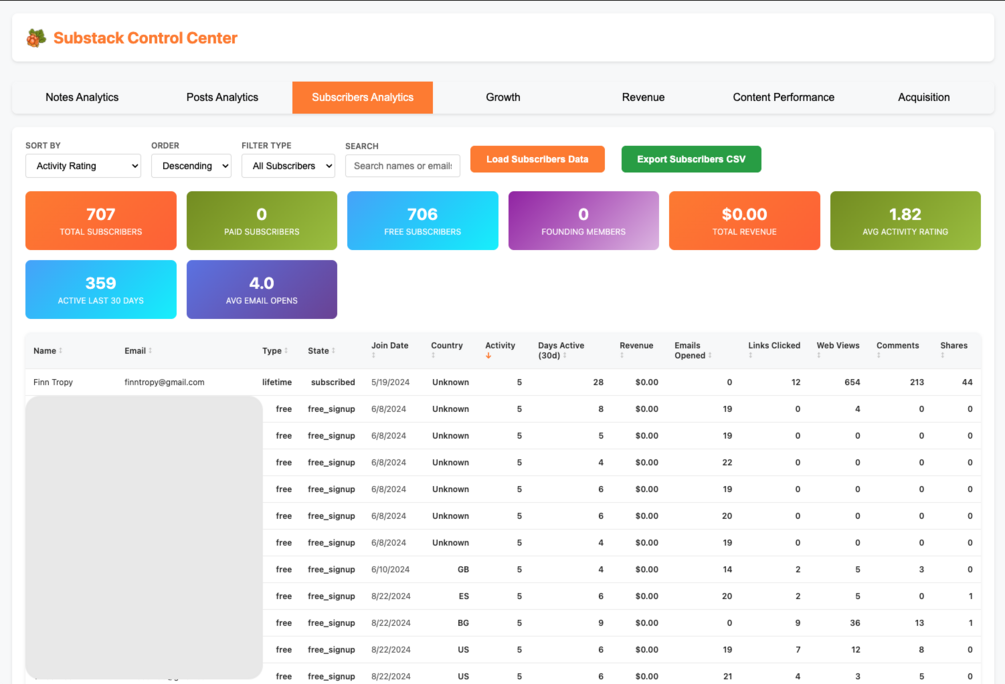The height and width of the screenshot is (684, 1005).
Task: Open the Order dropdown set to Descending
Action: [x=191, y=166]
